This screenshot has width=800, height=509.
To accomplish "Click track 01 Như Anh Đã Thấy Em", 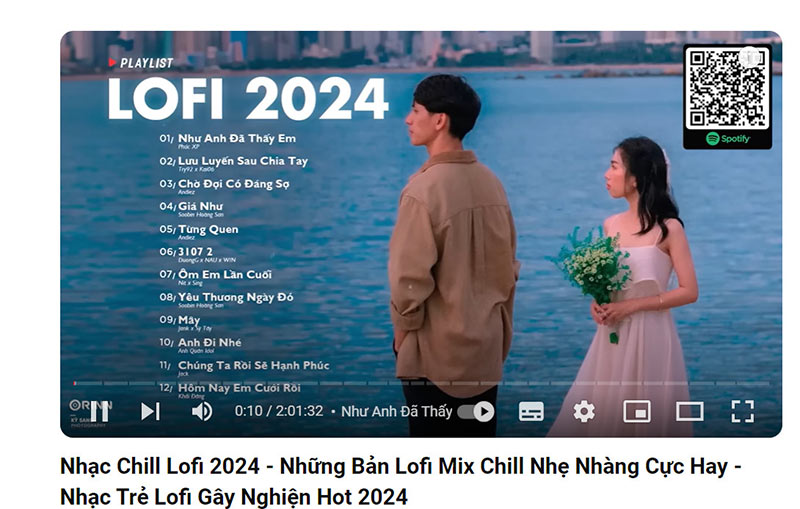I will click(x=228, y=139).
